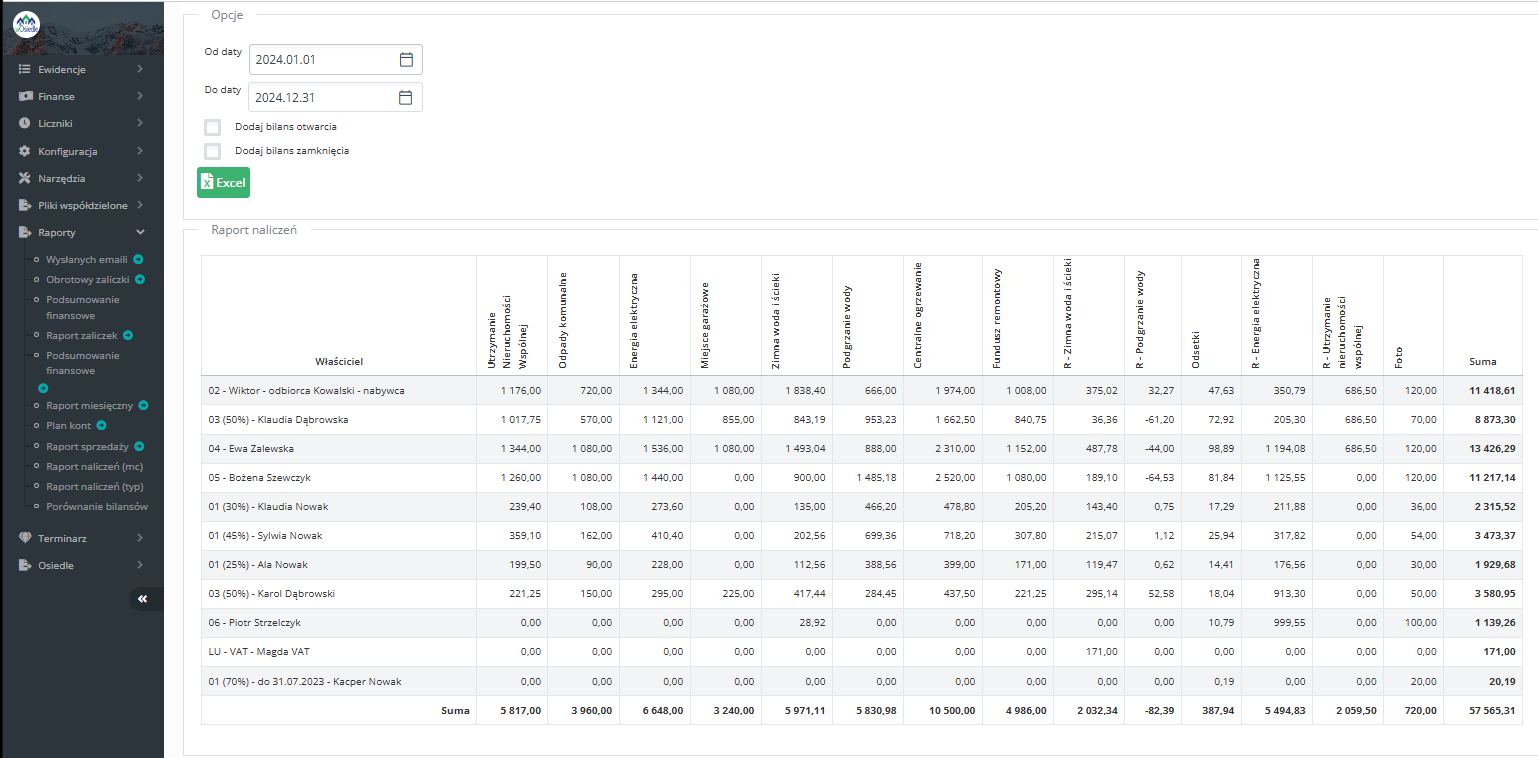Click the Właściciel column header
Screen dimensions: 1538x758
pos(339,361)
